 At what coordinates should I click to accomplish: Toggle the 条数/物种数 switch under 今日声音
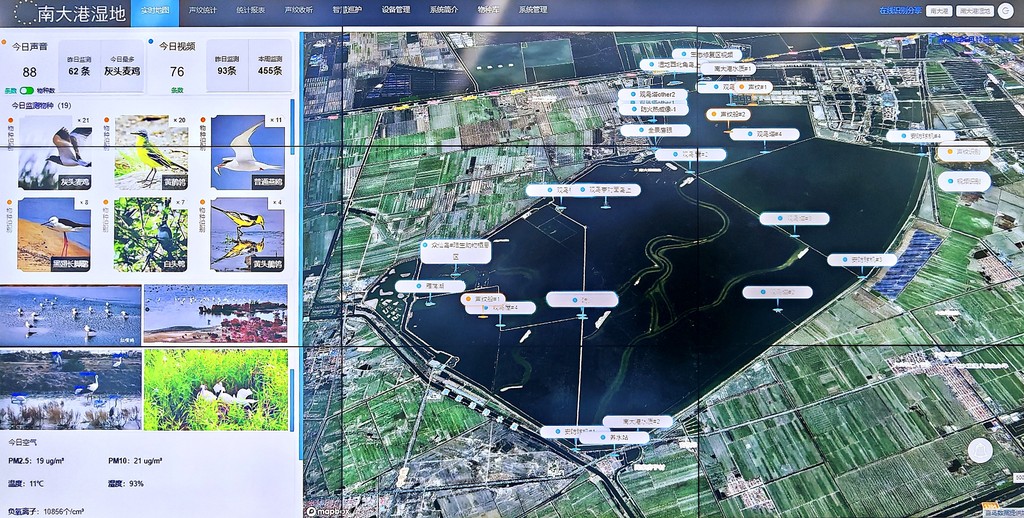point(27,91)
